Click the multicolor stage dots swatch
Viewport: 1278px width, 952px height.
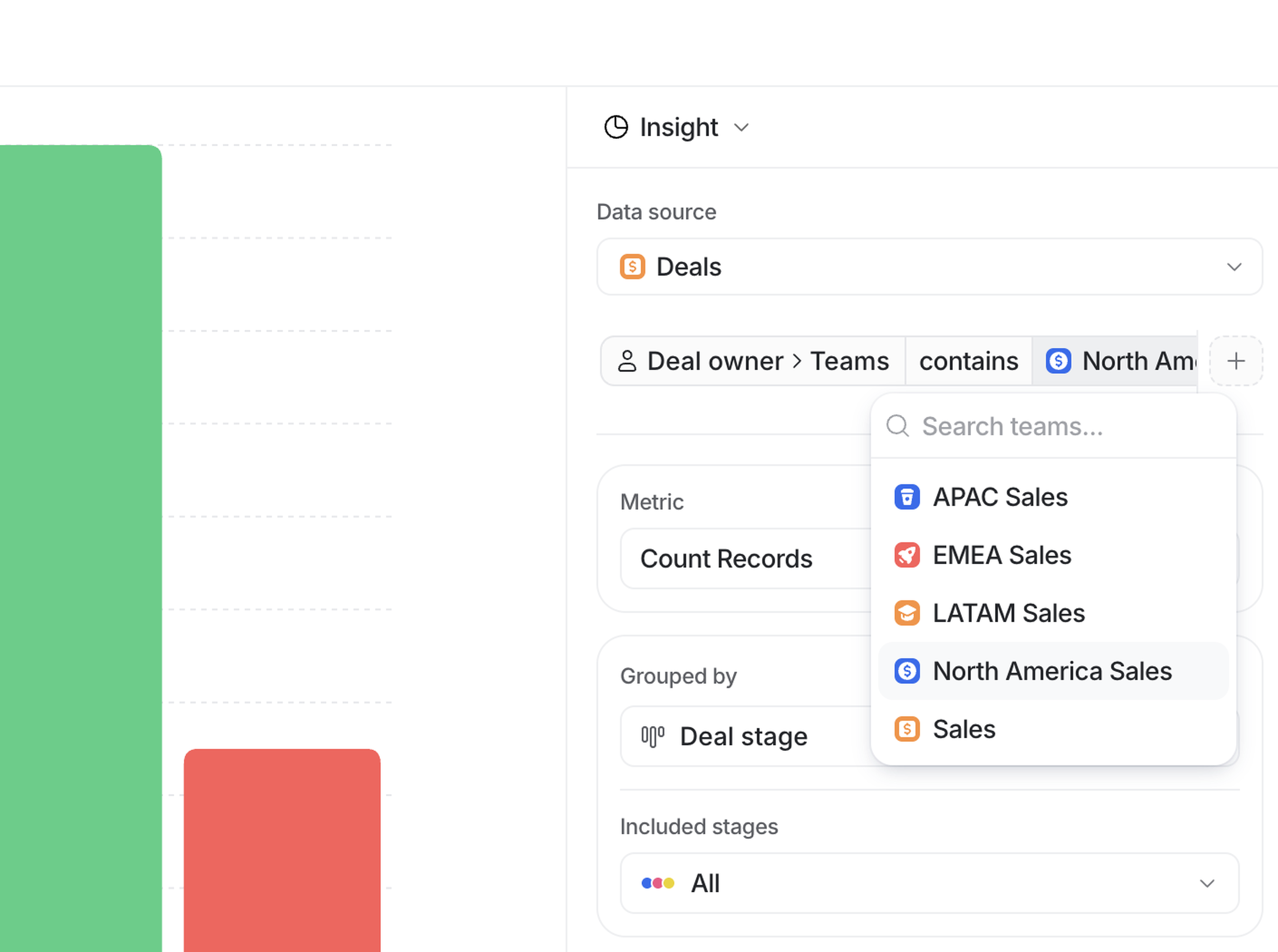point(657,883)
